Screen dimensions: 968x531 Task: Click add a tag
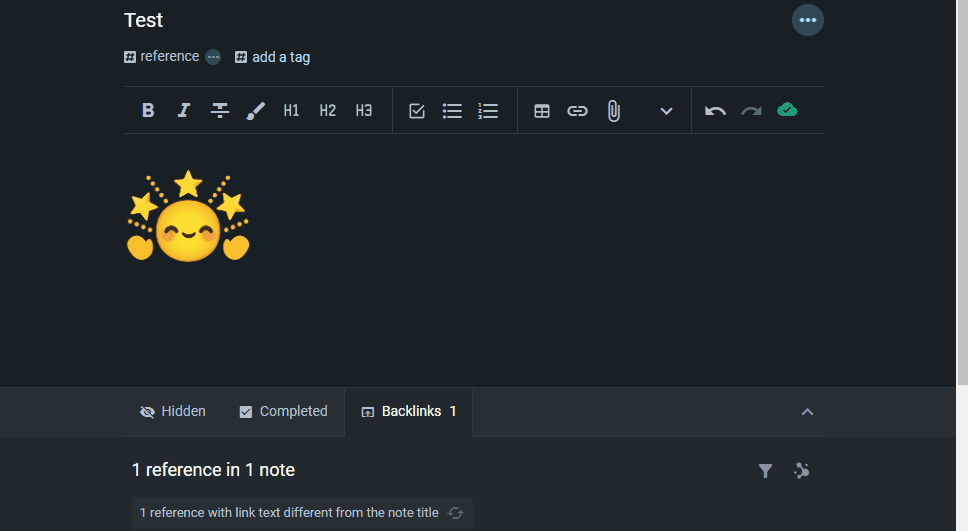point(273,57)
